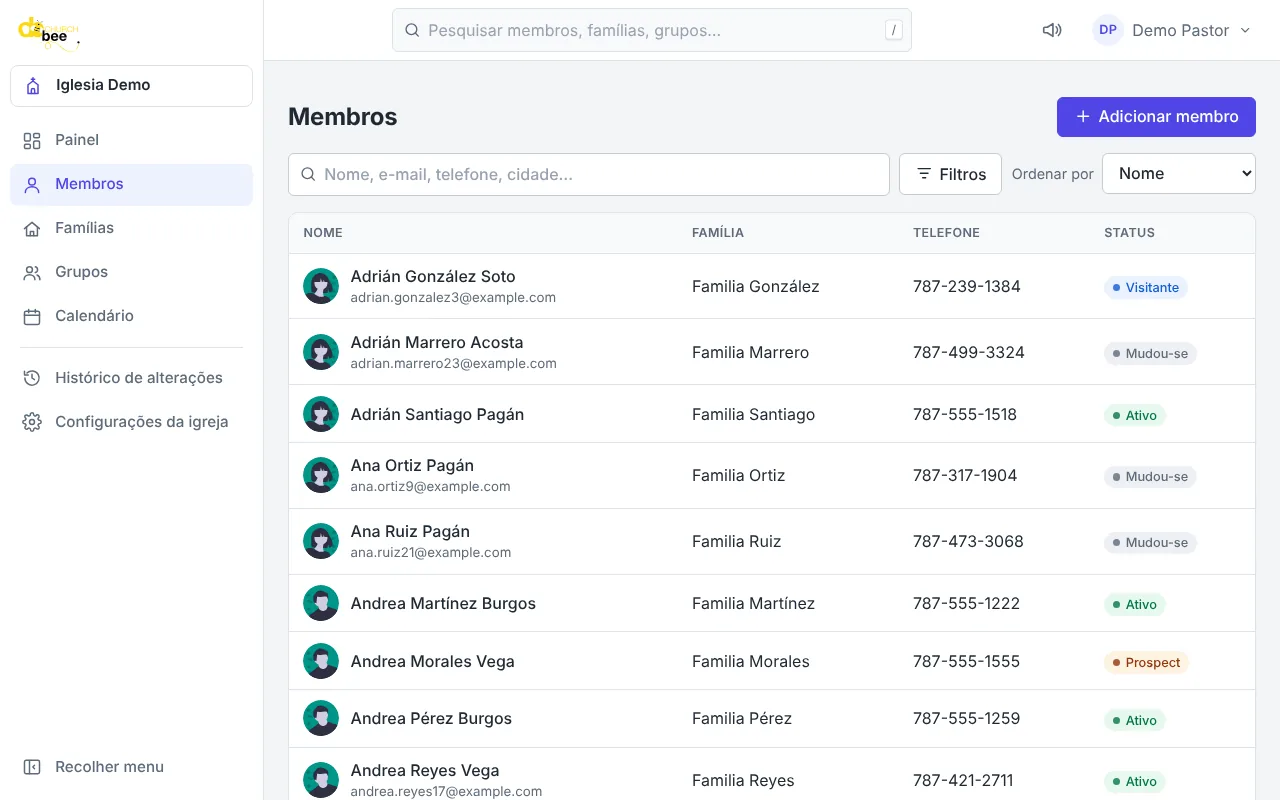Image resolution: width=1280 pixels, height=800 pixels.
Task: Focus the Nome, e-mail, telefone, cidade search field
Action: coord(589,174)
